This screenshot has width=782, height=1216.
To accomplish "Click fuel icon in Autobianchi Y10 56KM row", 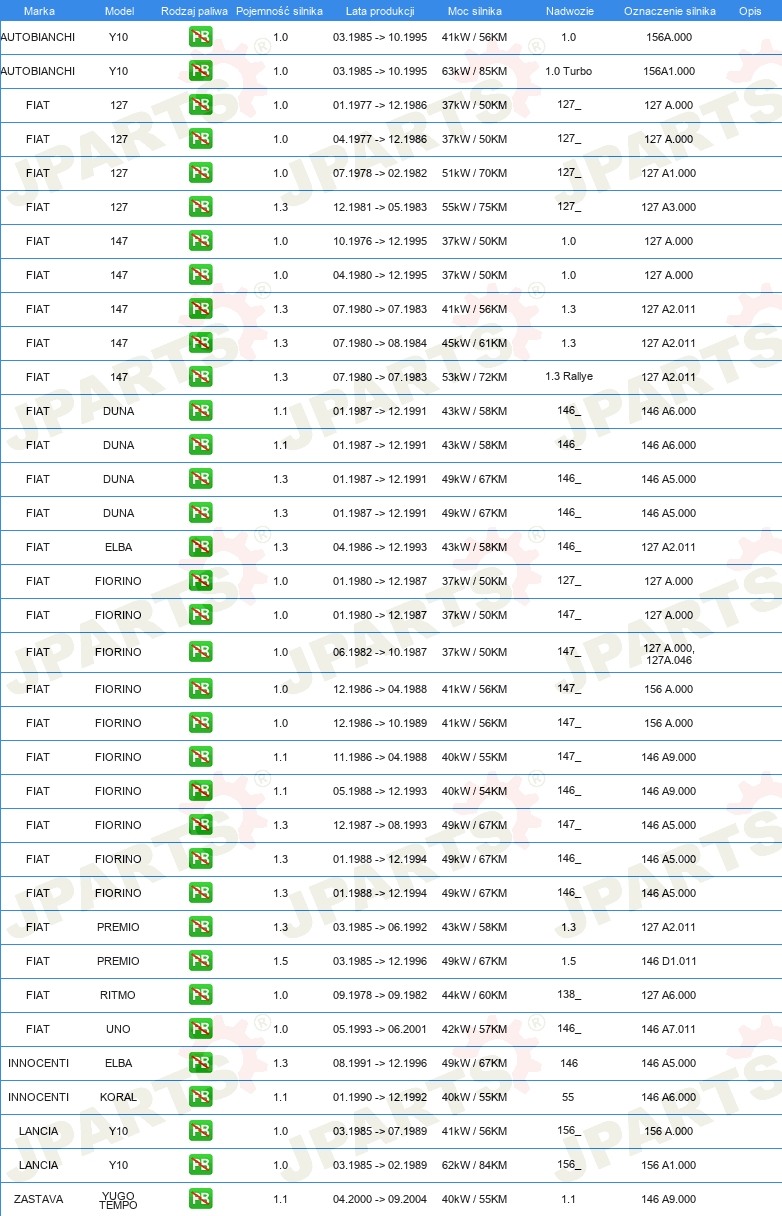I will click(x=200, y=37).
